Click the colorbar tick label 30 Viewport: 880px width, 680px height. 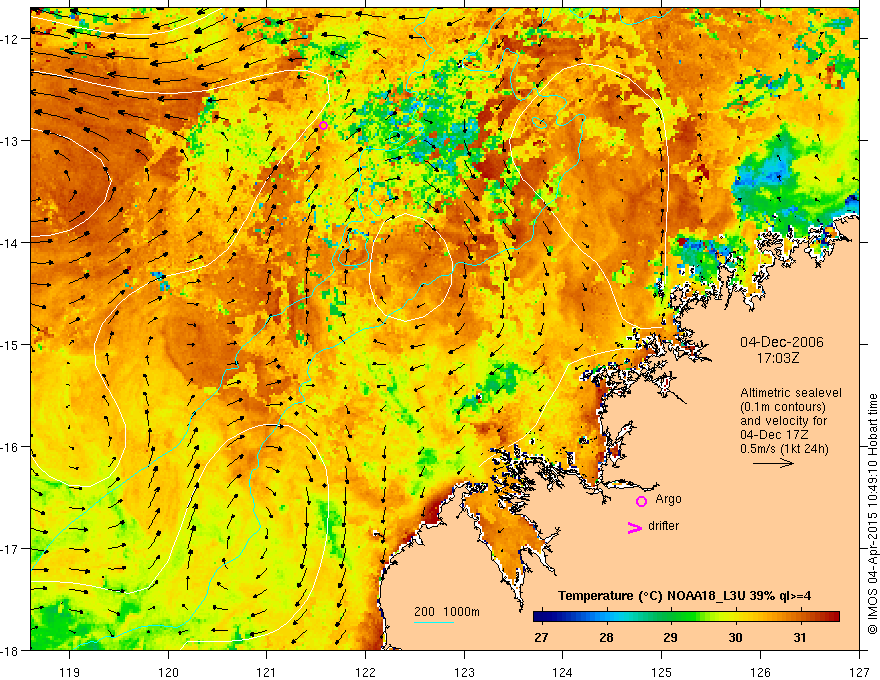click(x=735, y=638)
